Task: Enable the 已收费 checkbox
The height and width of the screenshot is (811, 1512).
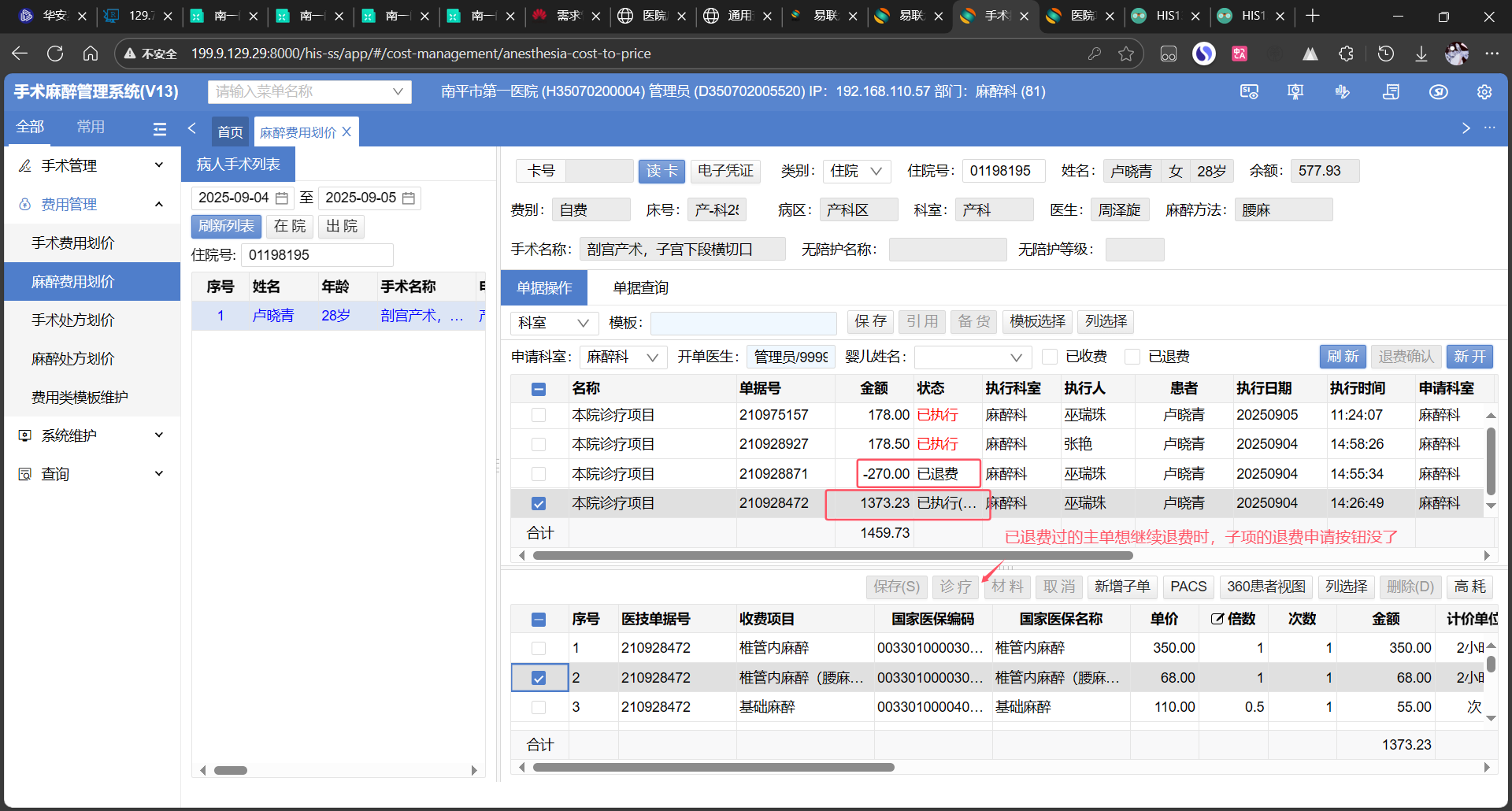Action: (x=1050, y=357)
